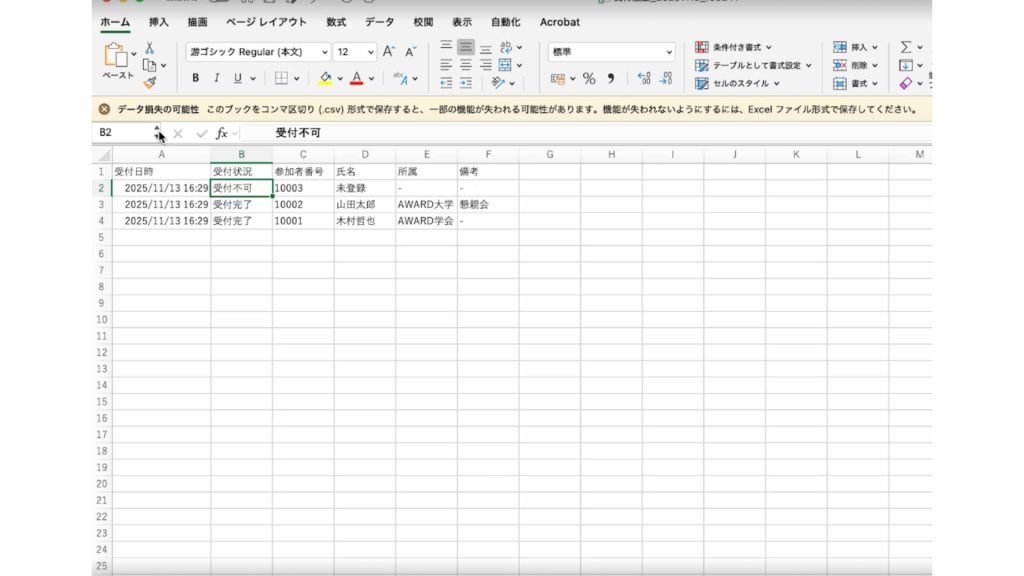
Task: Toggle italic formatting
Action: (x=216, y=79)
